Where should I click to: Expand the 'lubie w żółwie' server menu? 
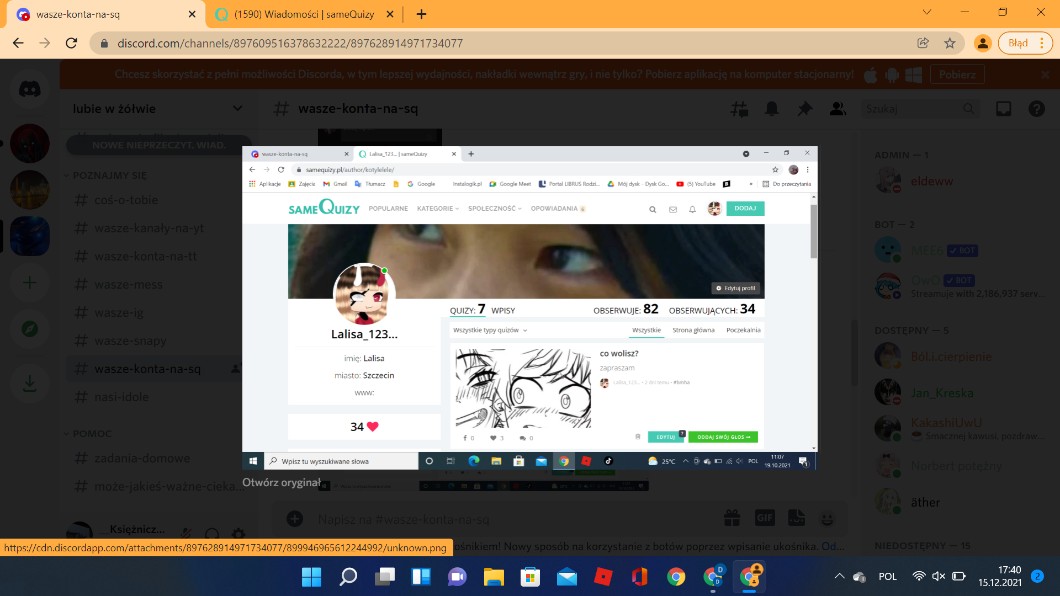[x=150, y=109]
